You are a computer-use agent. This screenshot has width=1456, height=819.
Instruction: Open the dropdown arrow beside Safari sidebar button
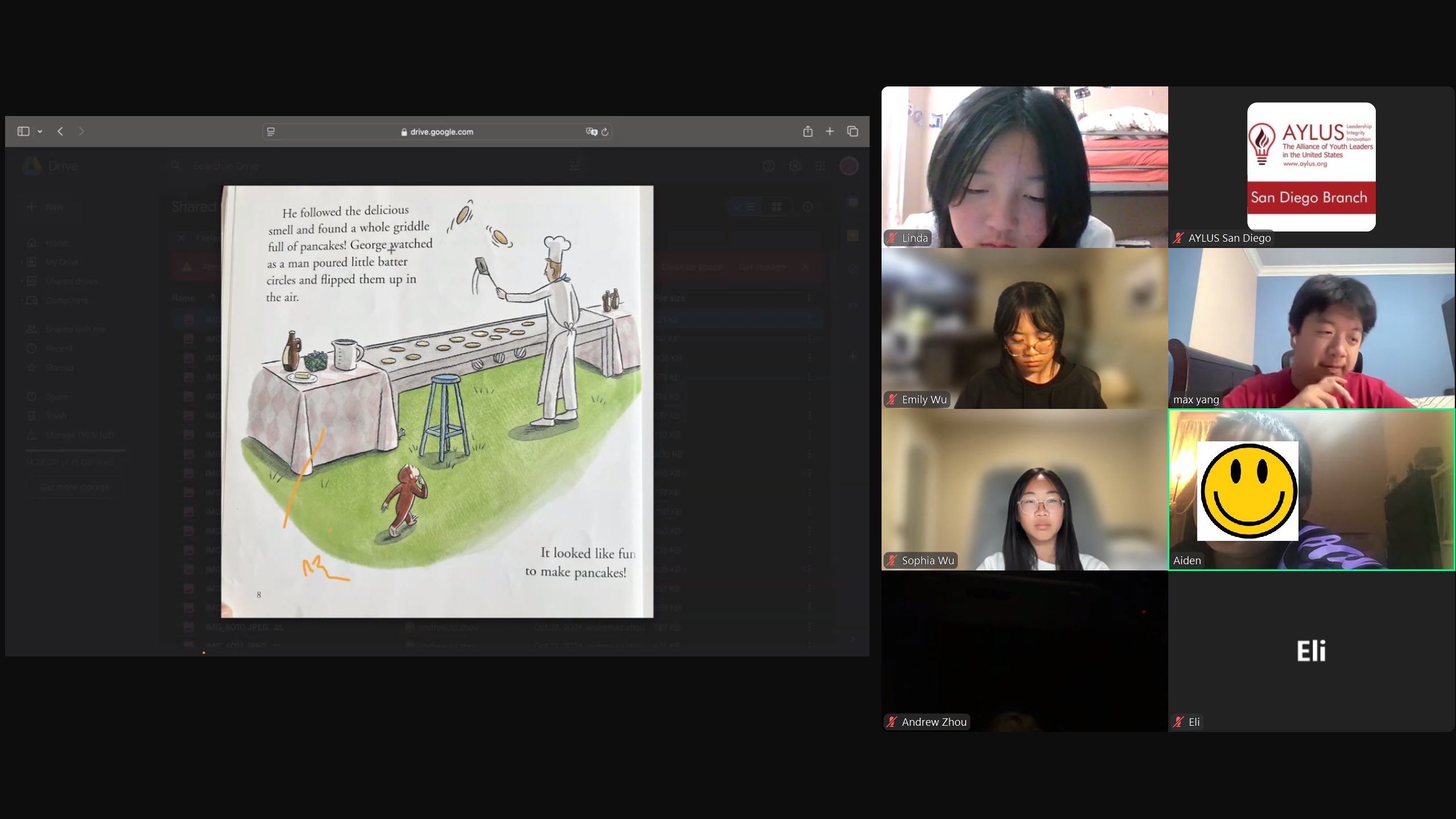click(x=40, y=131)
